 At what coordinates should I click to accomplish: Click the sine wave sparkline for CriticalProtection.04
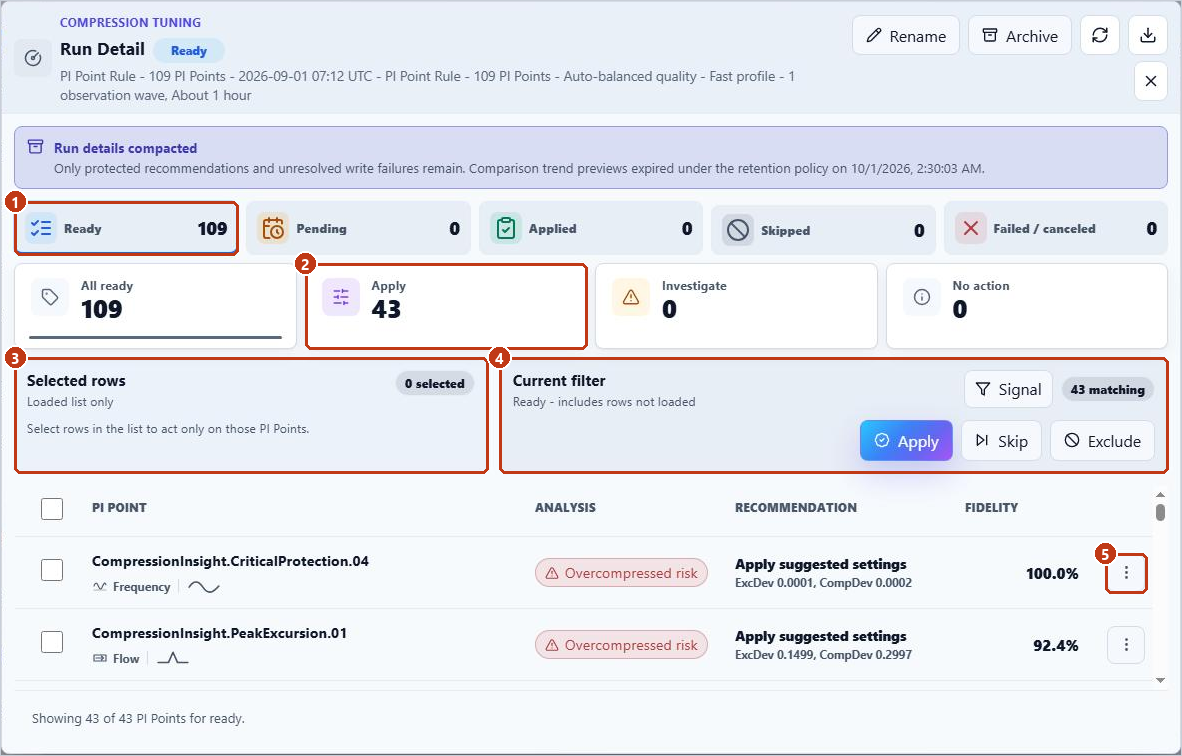(x=204, y=586)
